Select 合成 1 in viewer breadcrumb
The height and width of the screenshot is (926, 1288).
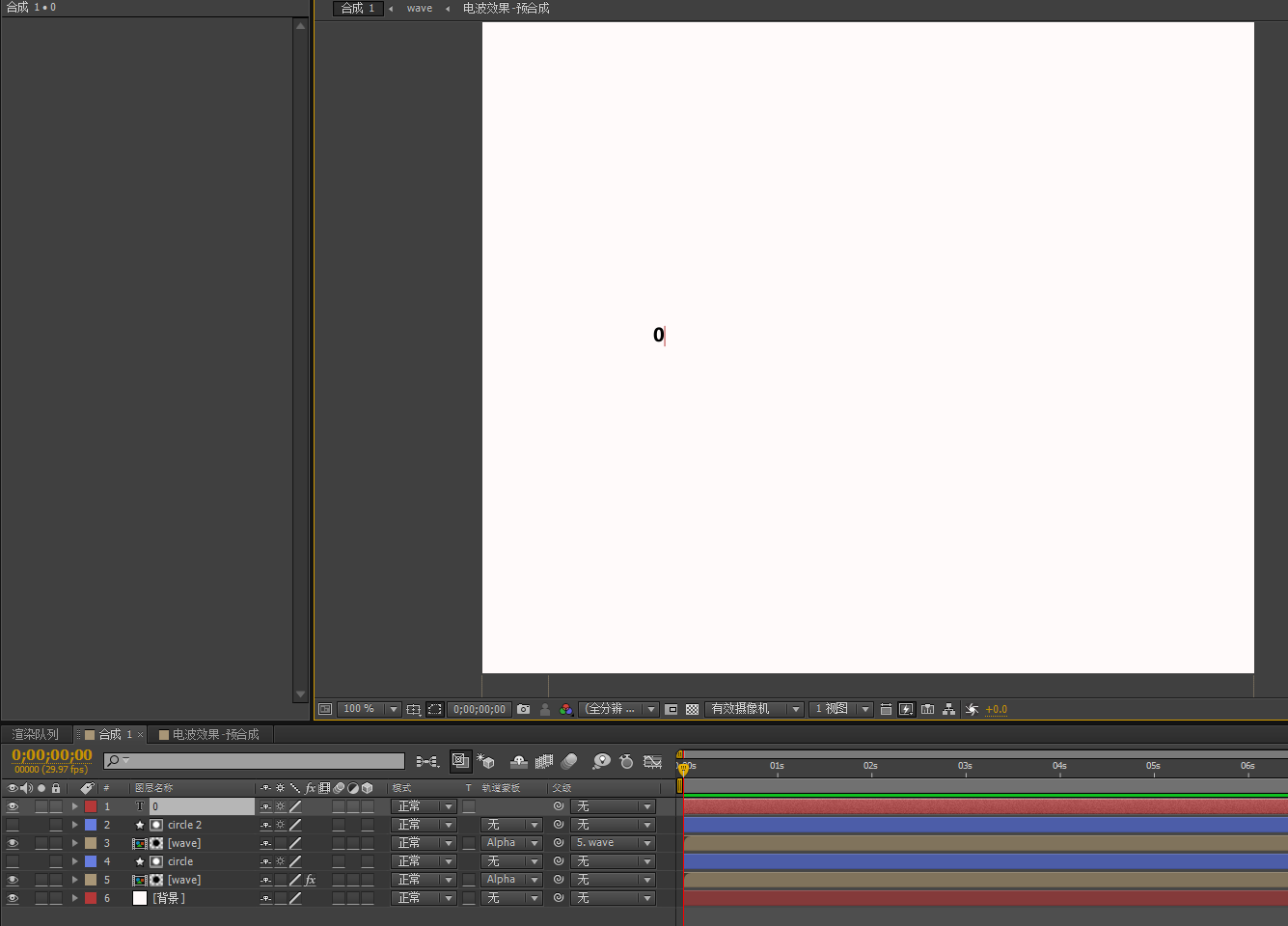coord(358,8)
